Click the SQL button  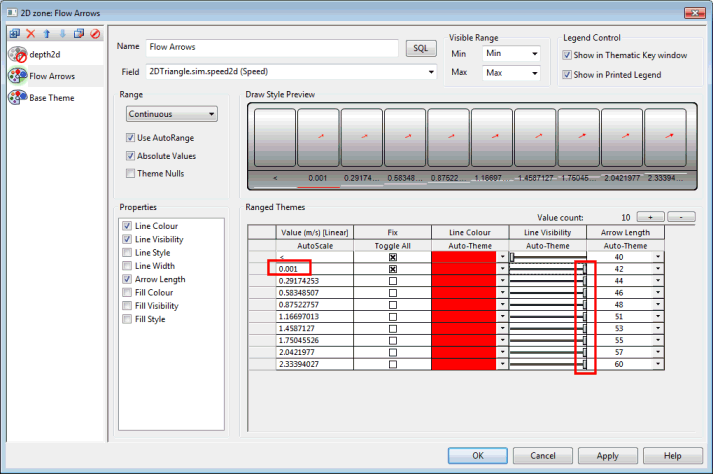click(x=421, y=48)
